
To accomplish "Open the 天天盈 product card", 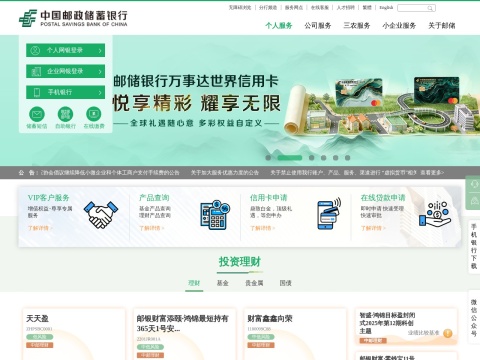I will pyautogui.click(x=74, y=334).
